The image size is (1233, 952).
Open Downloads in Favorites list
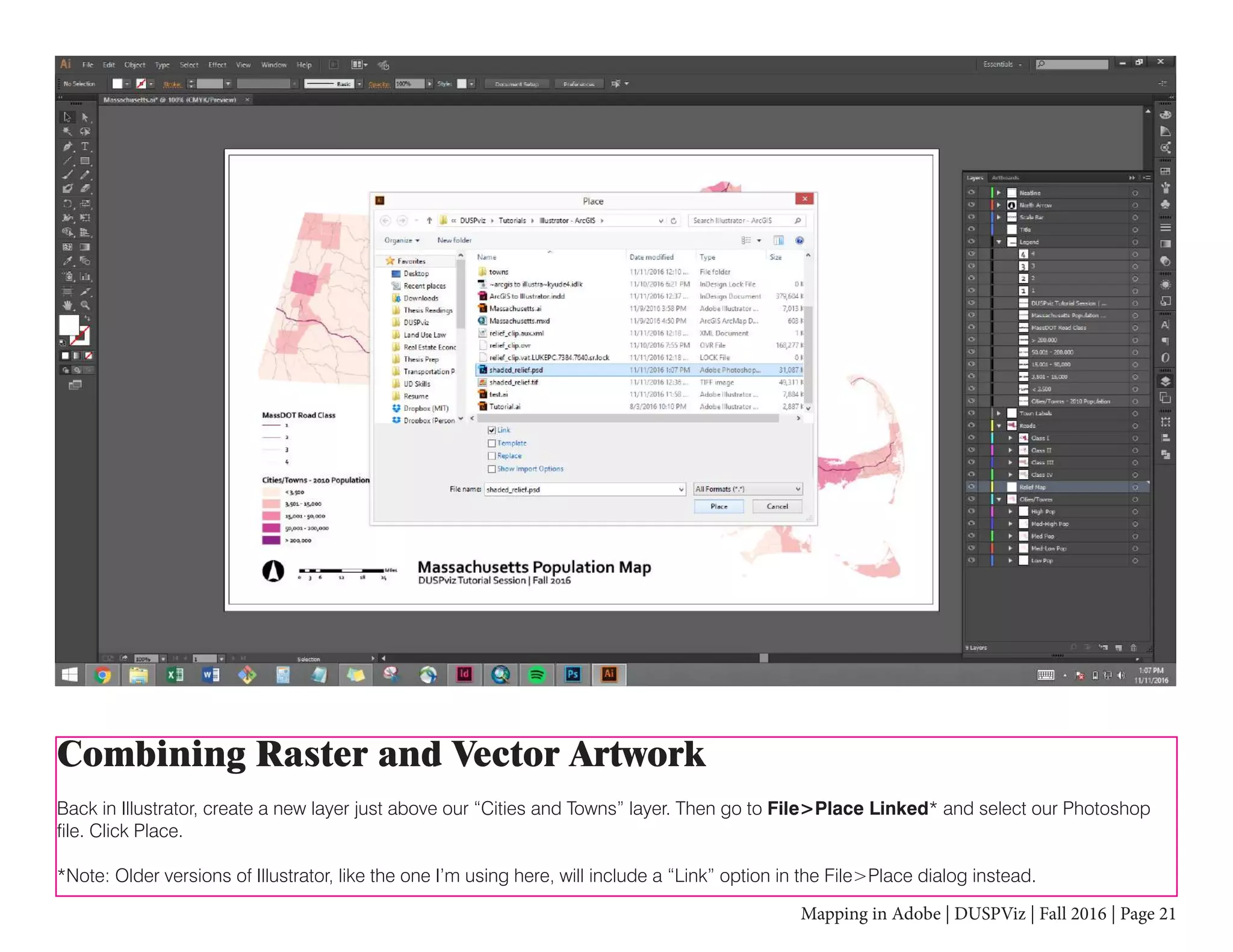click(x=421, y=298)
